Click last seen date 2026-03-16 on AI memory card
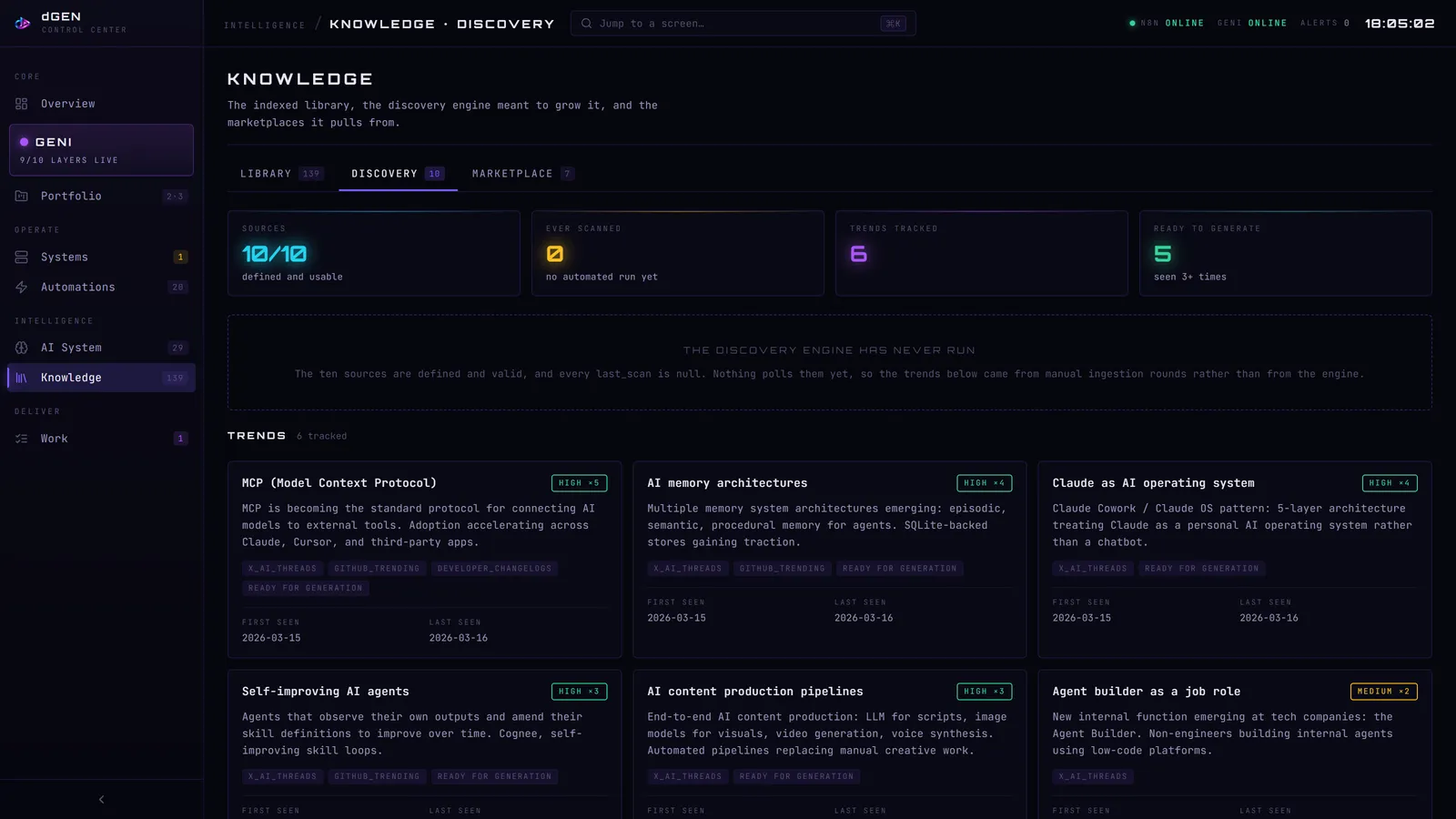 pyautogui.click(x=864, y=619)
